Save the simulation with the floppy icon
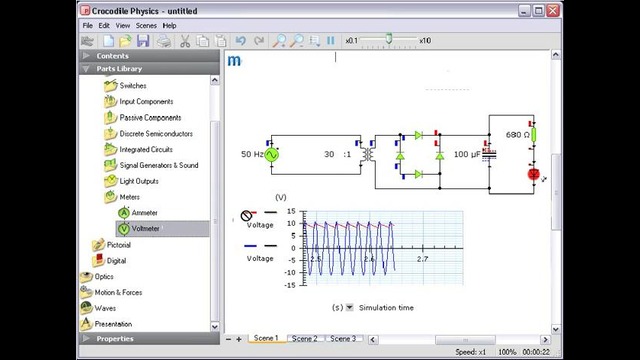640x360 pixels. click(x=143, y=41)
